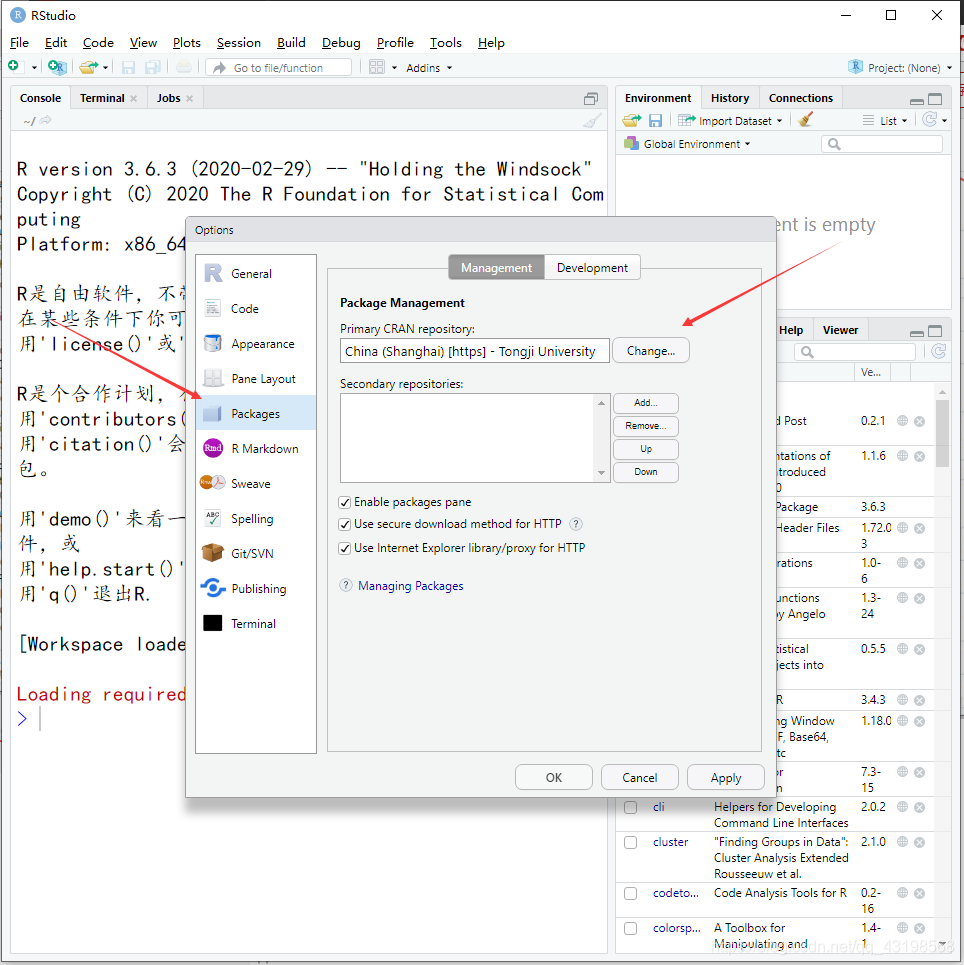The image size is (964, 965).
Task: Click the Environment search field
Action: (882, 144)
